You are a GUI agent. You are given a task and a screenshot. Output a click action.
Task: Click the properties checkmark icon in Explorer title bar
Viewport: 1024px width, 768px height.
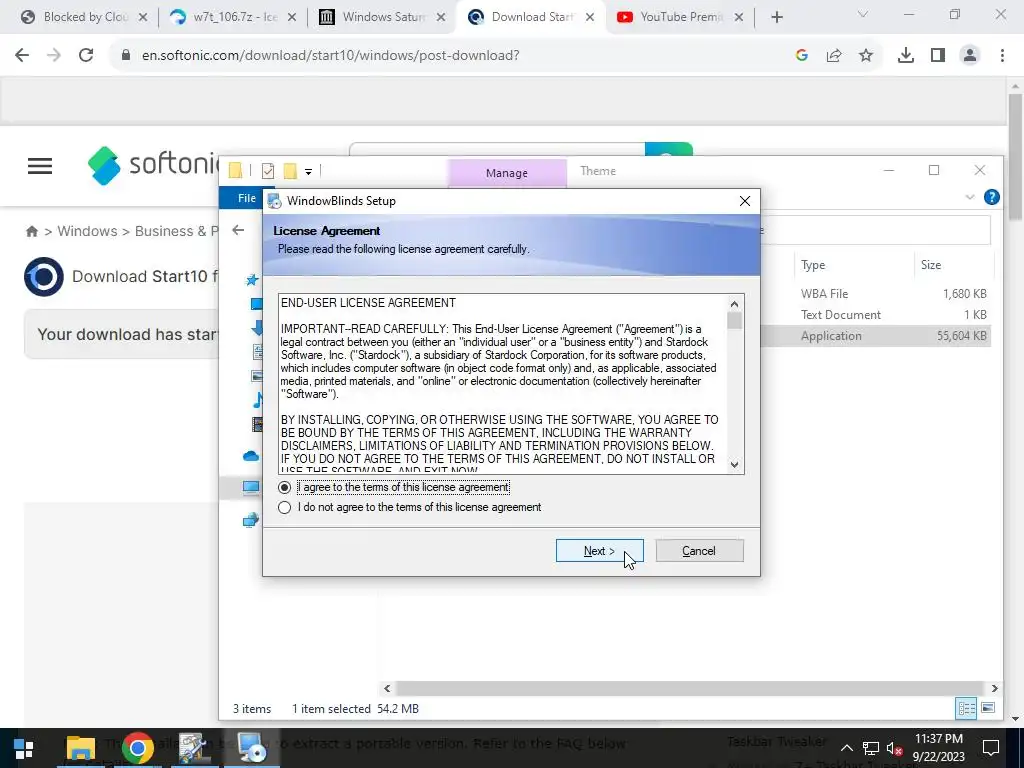coord(268,171)
